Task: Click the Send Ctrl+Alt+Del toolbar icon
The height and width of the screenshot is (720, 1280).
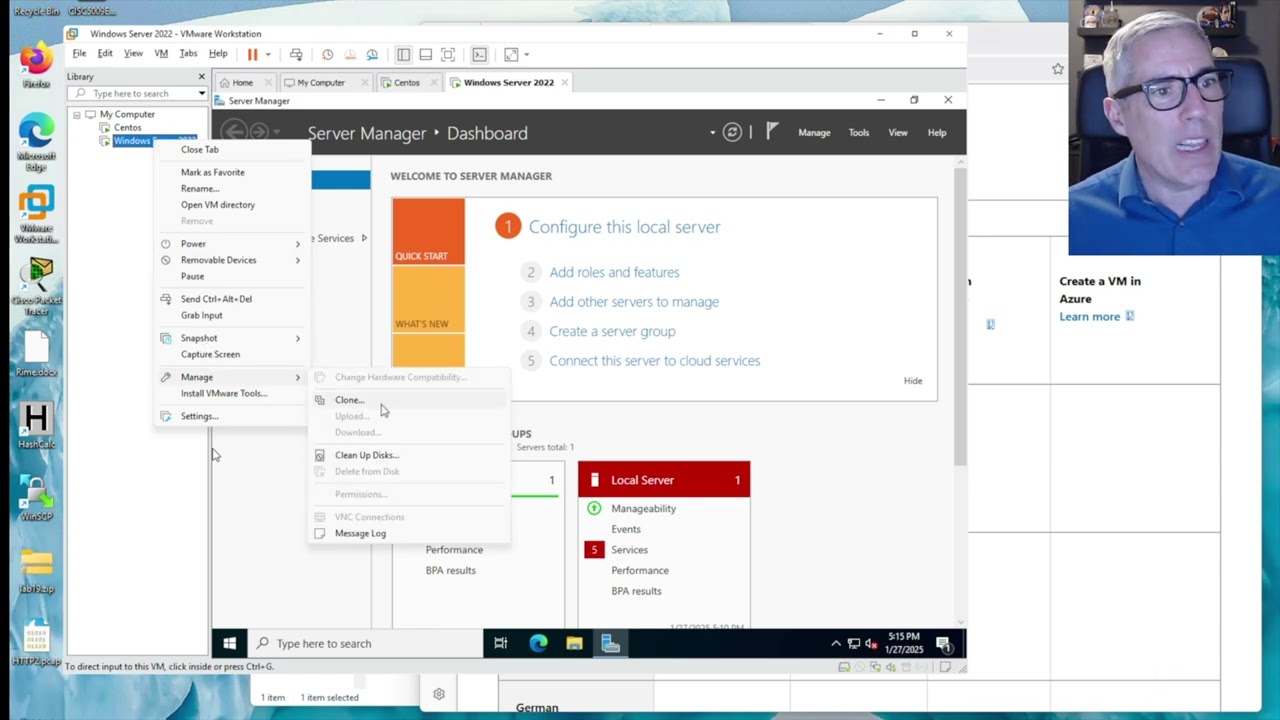Action: [296, 54]
